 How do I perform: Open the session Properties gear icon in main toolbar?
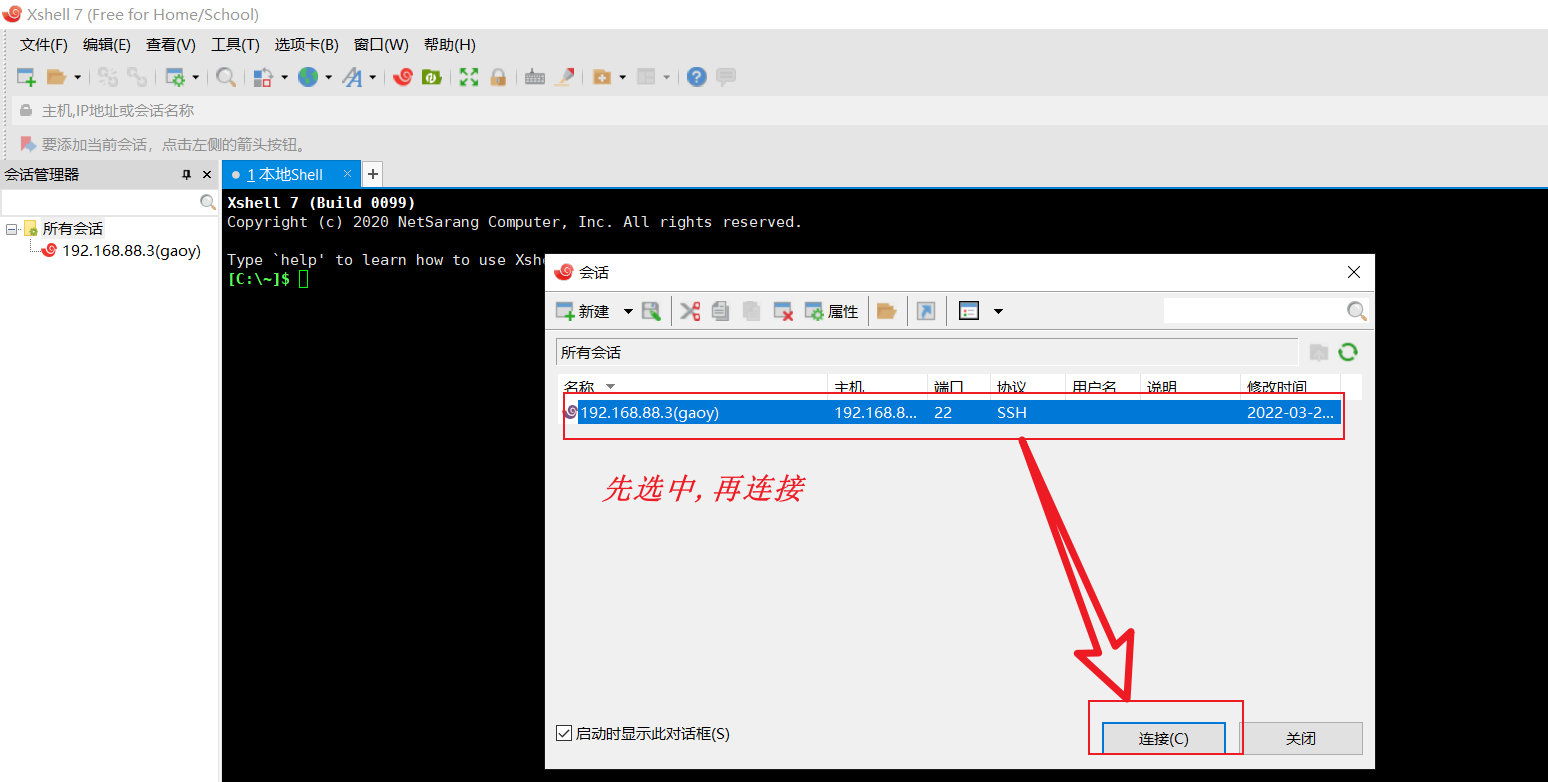point(175,77)
